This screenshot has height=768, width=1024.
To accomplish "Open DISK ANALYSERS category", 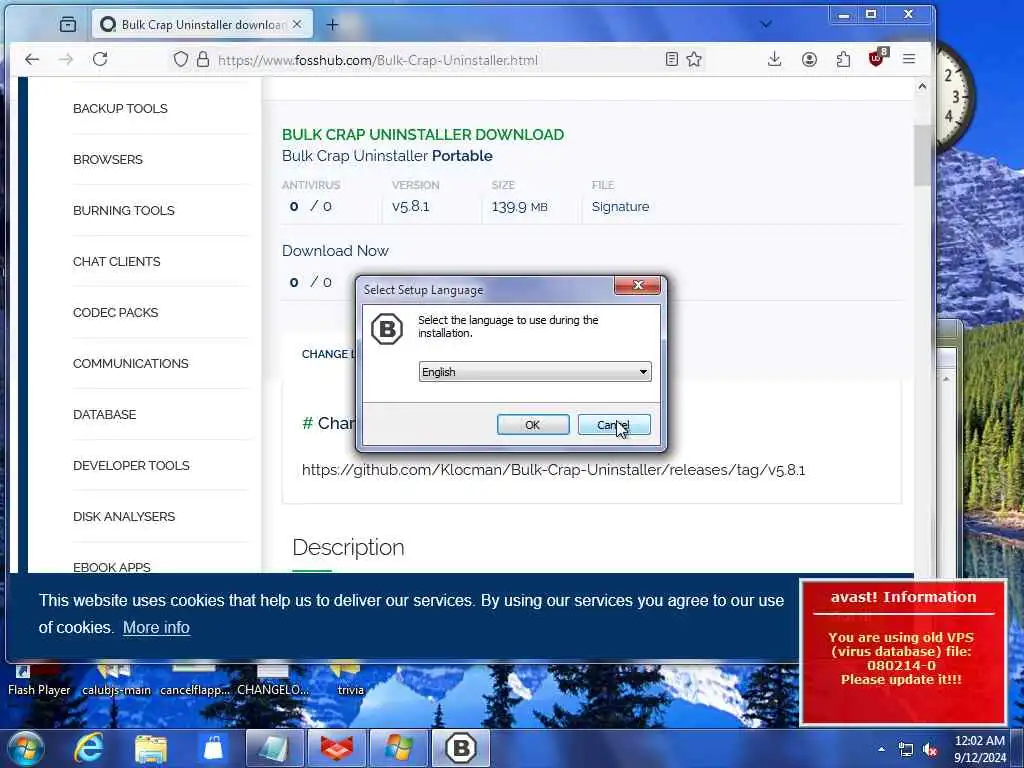I will tap(124, 516).
